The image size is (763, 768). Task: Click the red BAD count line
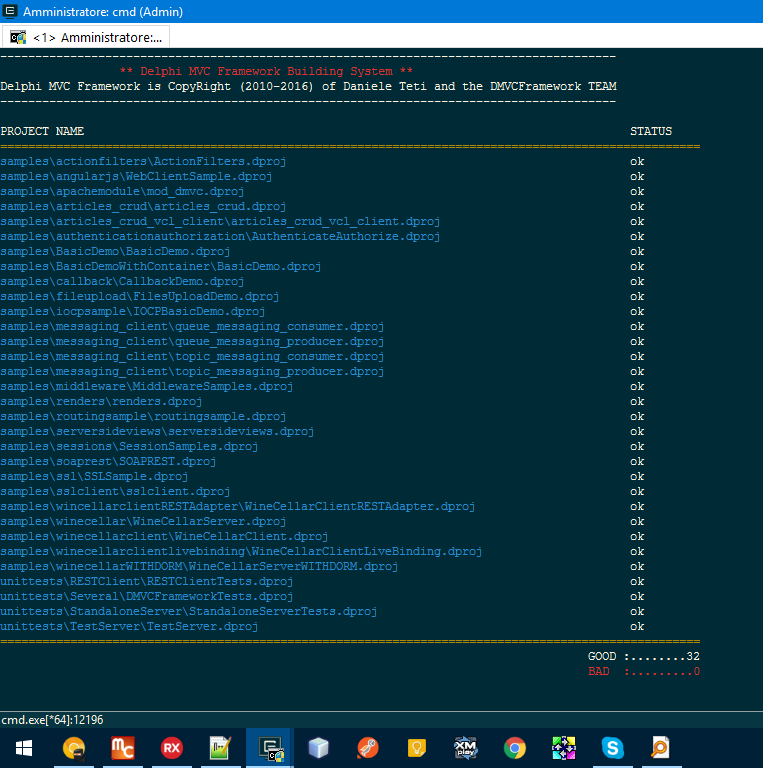tap(644, 672)
